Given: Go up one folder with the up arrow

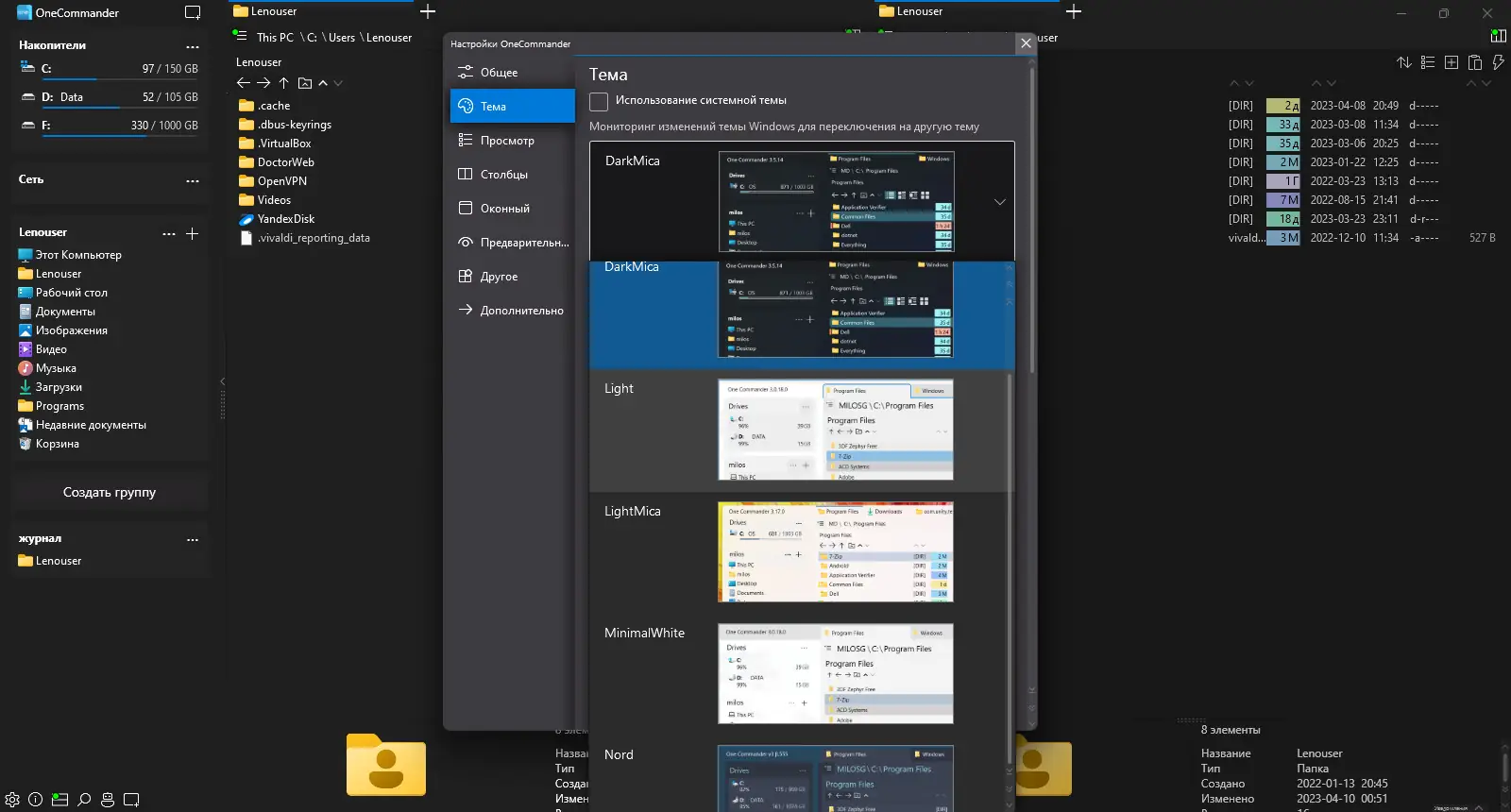Looking at the screenshot, I should [283, 83].
